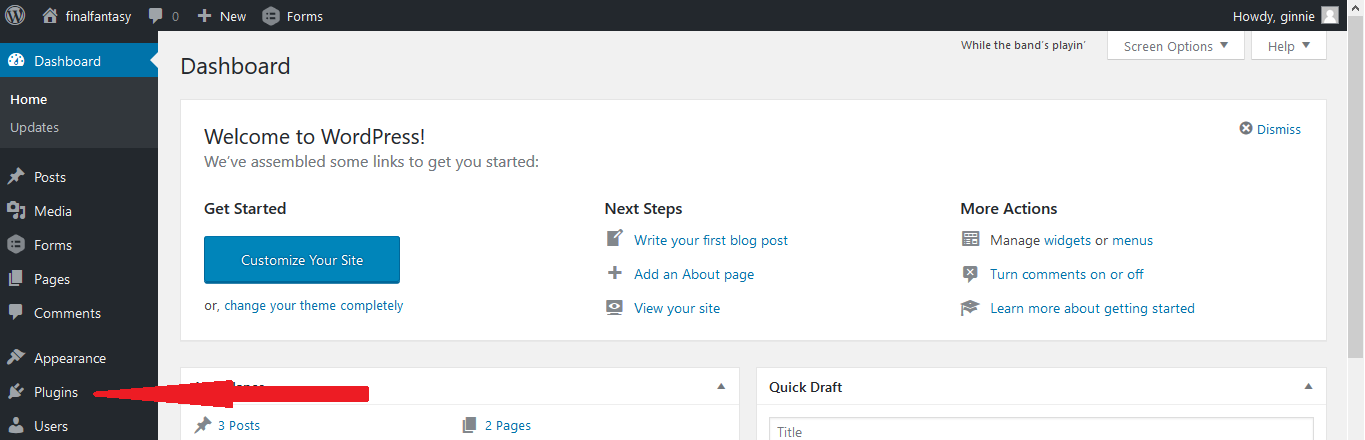The width and height of the screenshot is (1365, 440).
Task: Click the widgets icon beside Manage widgets
Action: coord(970,240)
